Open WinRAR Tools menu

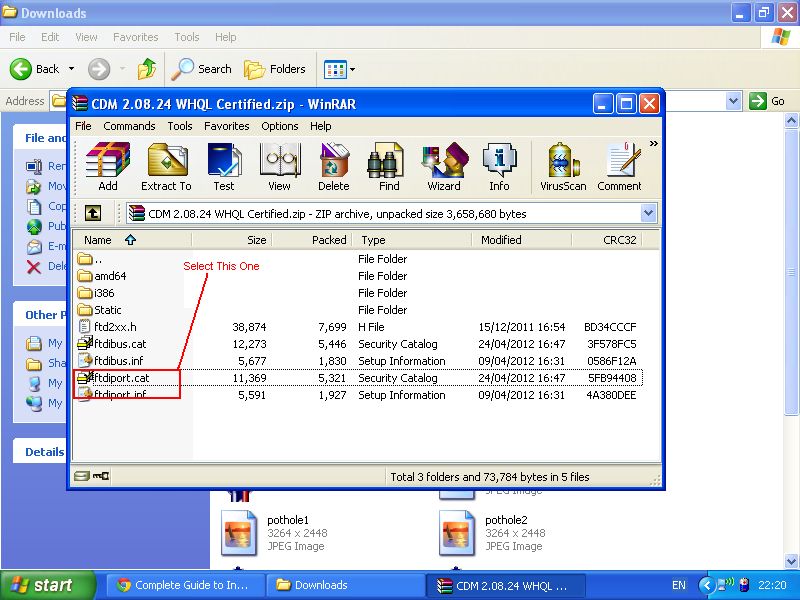pos(180,126)
